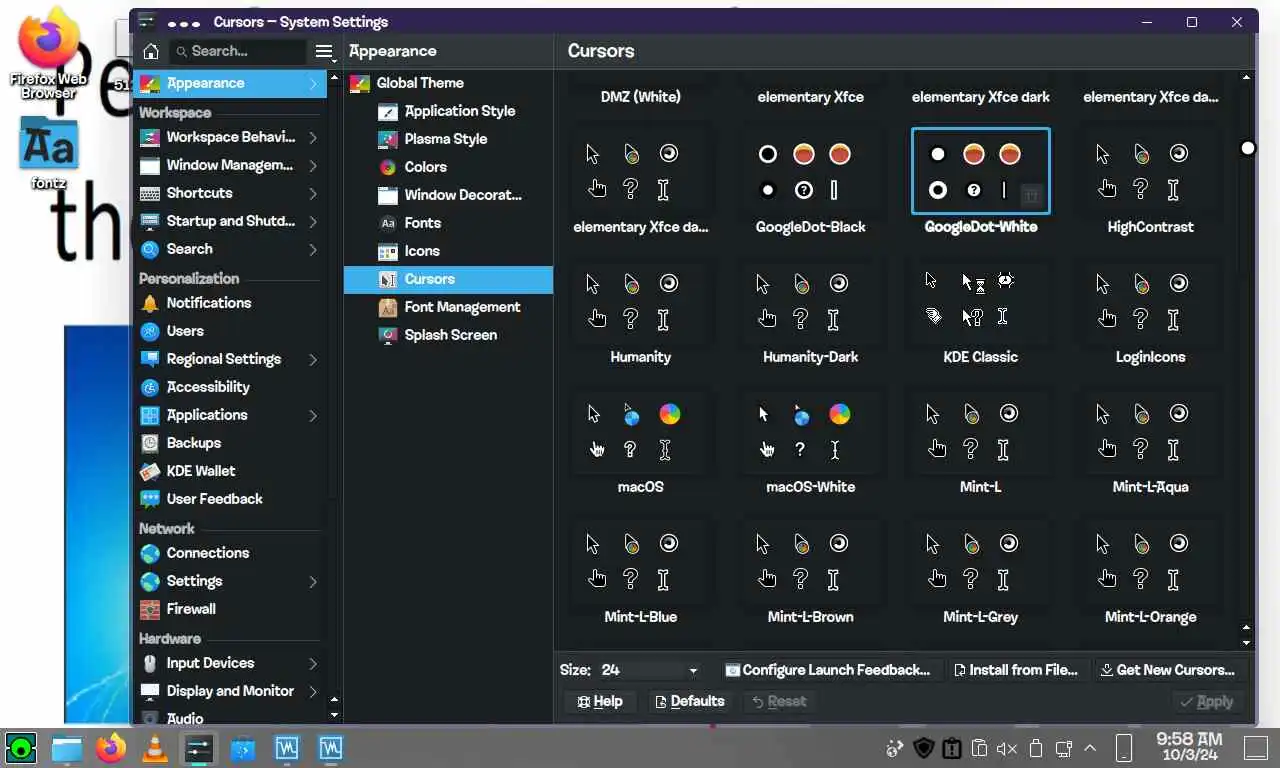1280x768 pixels.
Task: Open the cursor Size dropdown
Action: point(650,670)
